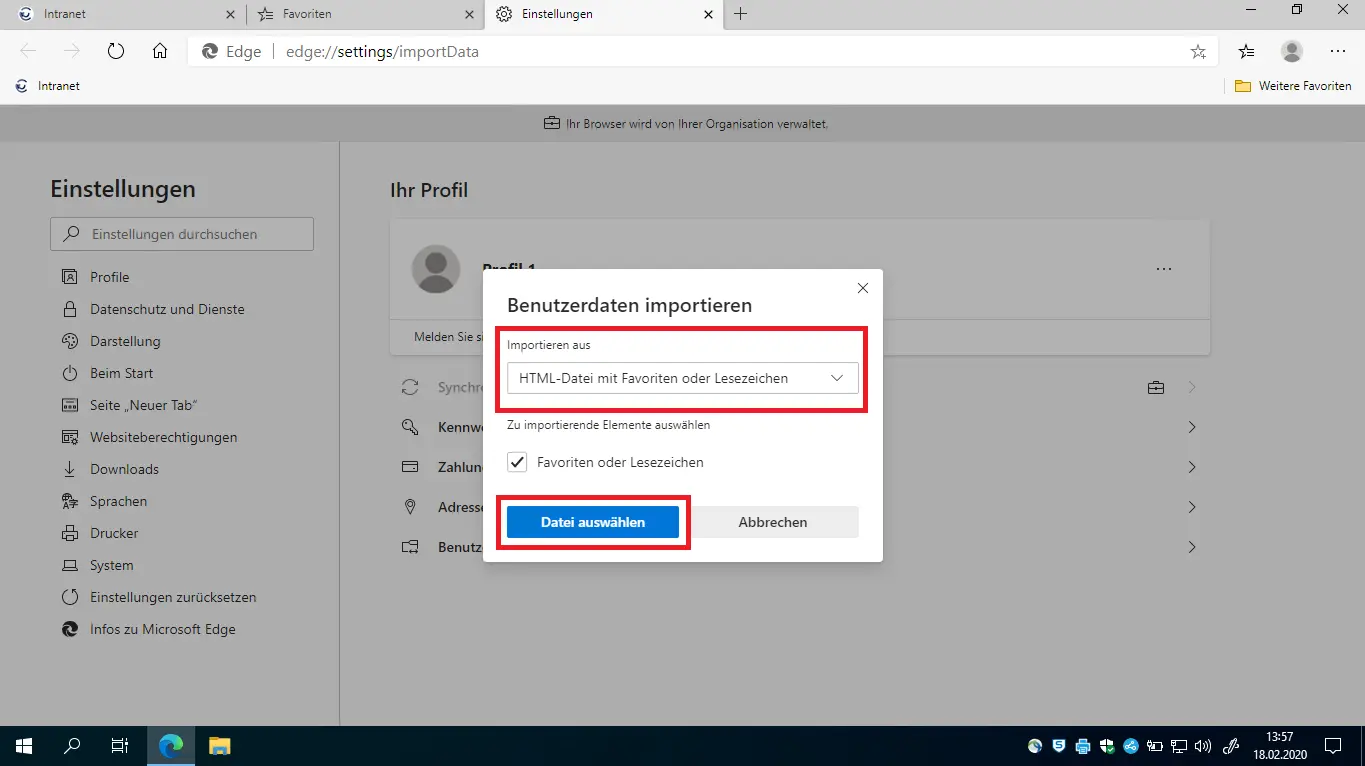This screenshot has height=766, width=1365.
Task: Open a new browser tab
Action: (740, 14)
